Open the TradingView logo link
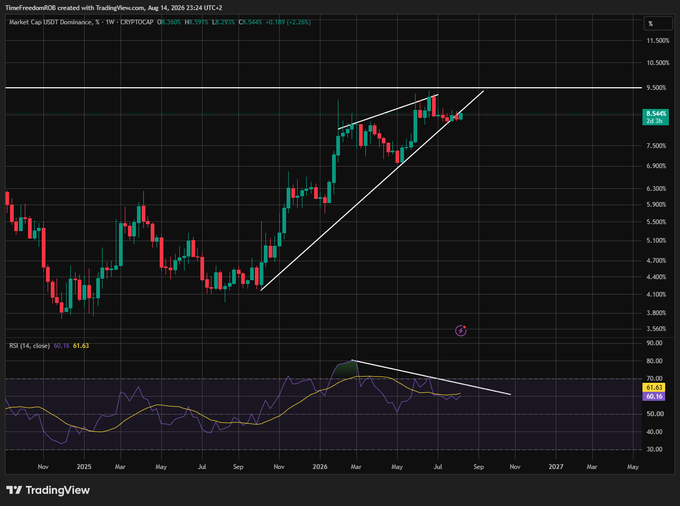Screen dimensions: 680x506 point(48,490)
